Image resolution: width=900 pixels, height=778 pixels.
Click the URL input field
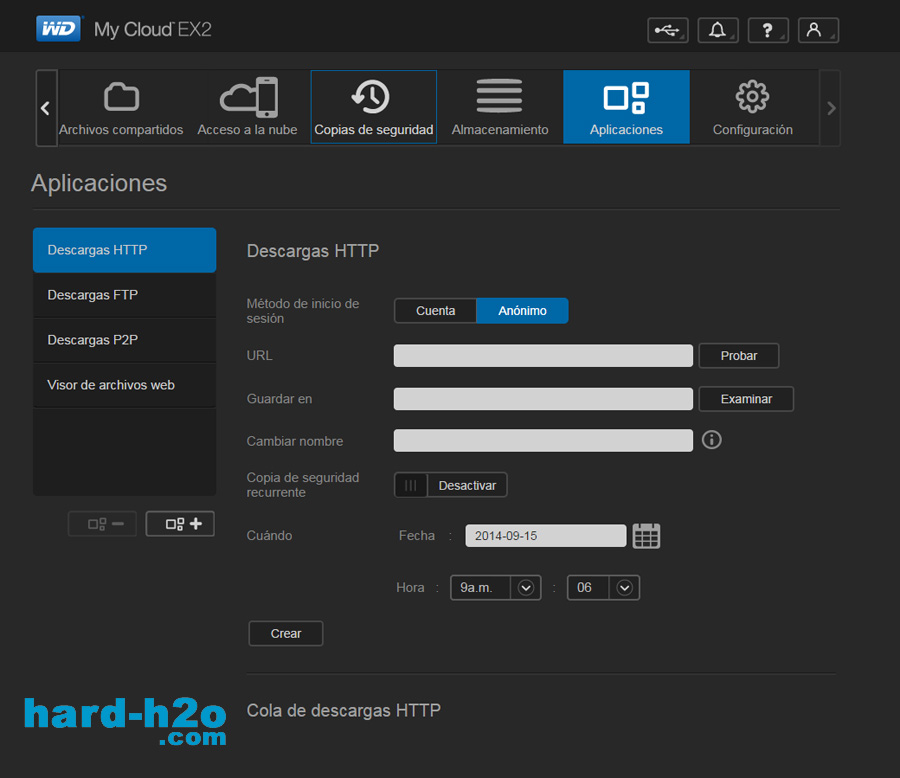pyautogui.click(x=543, y=355)
